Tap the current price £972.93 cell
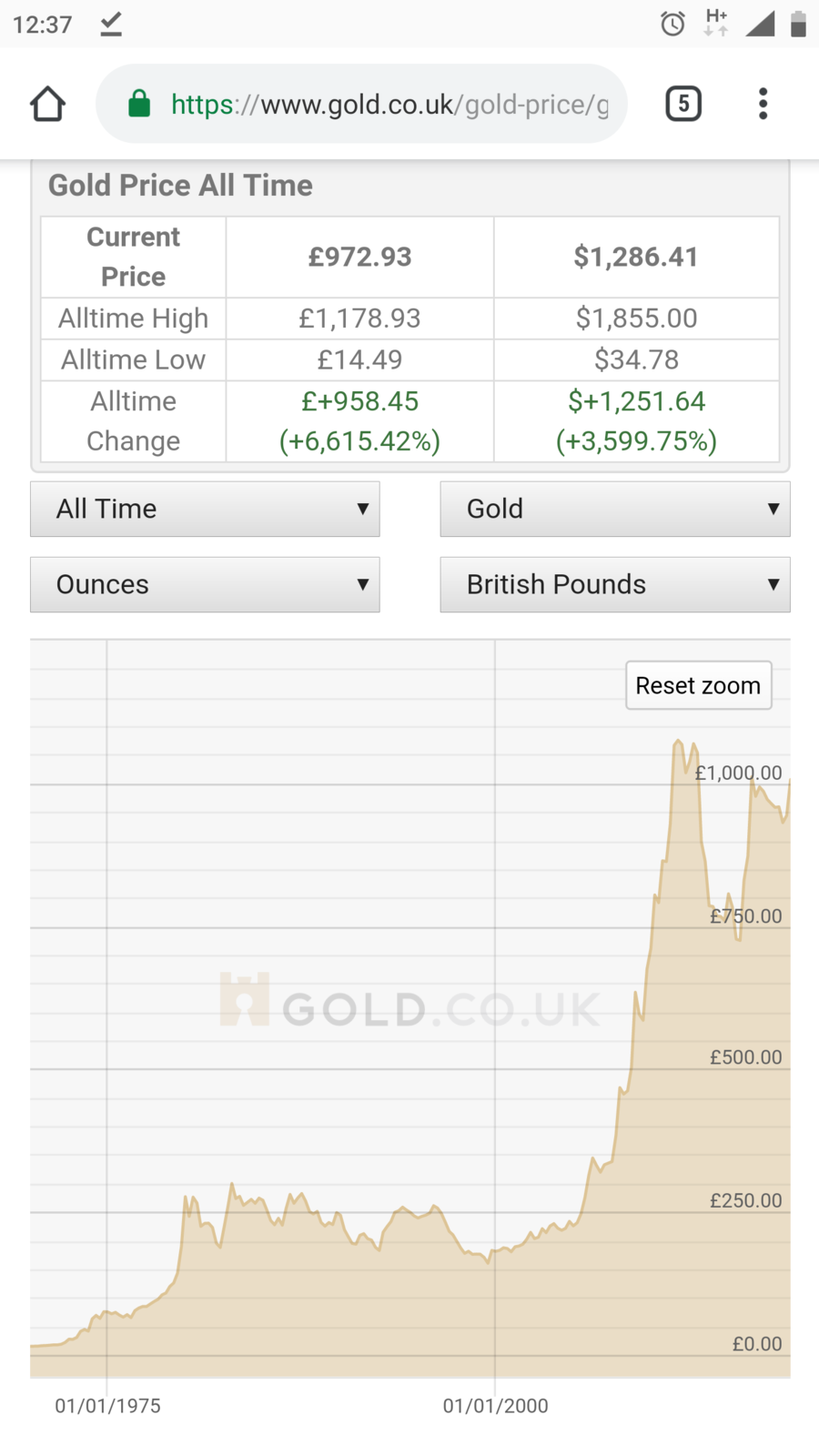The height and width of the screenshot is (1456, 819). 359,257
